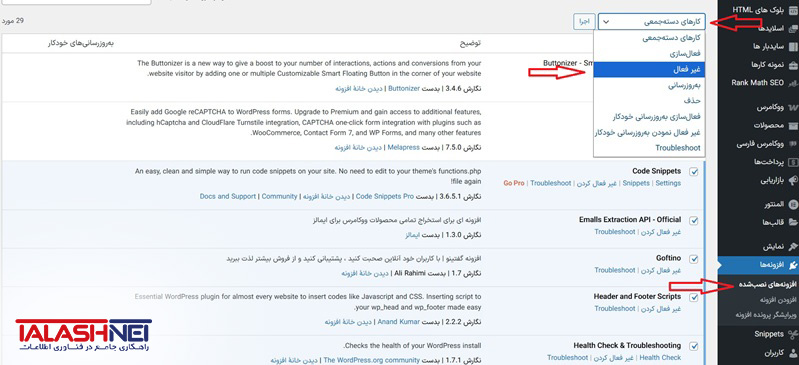
Task: Toggle the Header and Footer Scripts checkbox
Action: point(694,297)
